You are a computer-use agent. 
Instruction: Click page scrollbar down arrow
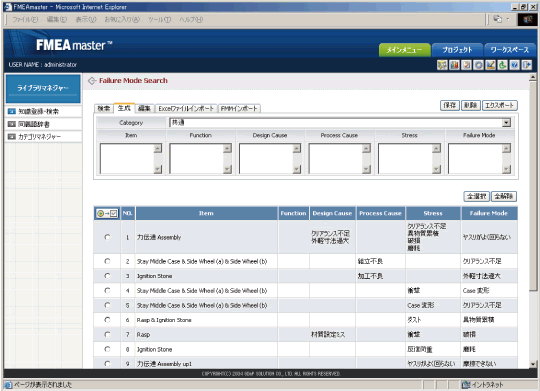point(533,364)
